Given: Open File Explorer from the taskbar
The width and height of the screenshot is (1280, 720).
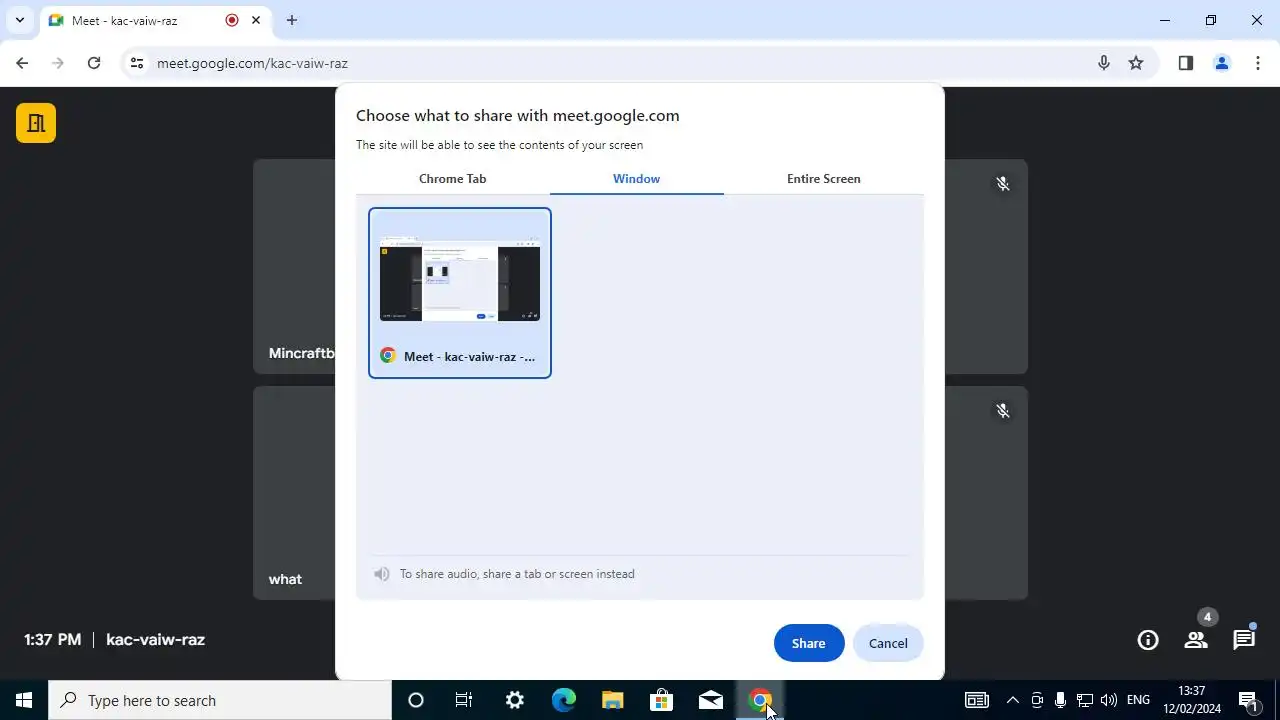Looking at the screenshot, I should point(613,700).
